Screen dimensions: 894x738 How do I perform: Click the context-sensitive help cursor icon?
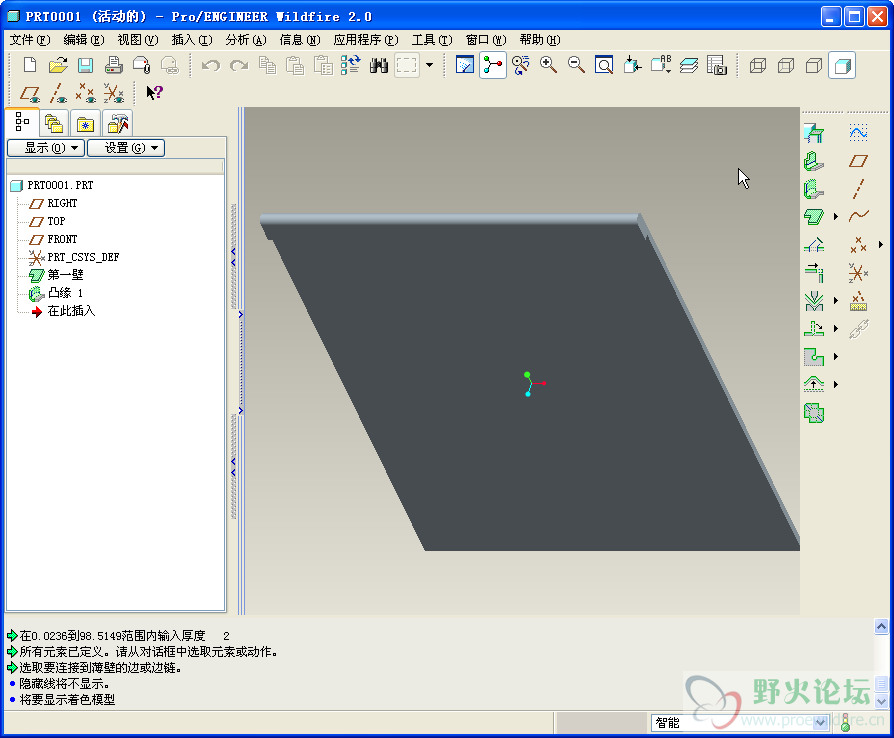coord(154,93)
